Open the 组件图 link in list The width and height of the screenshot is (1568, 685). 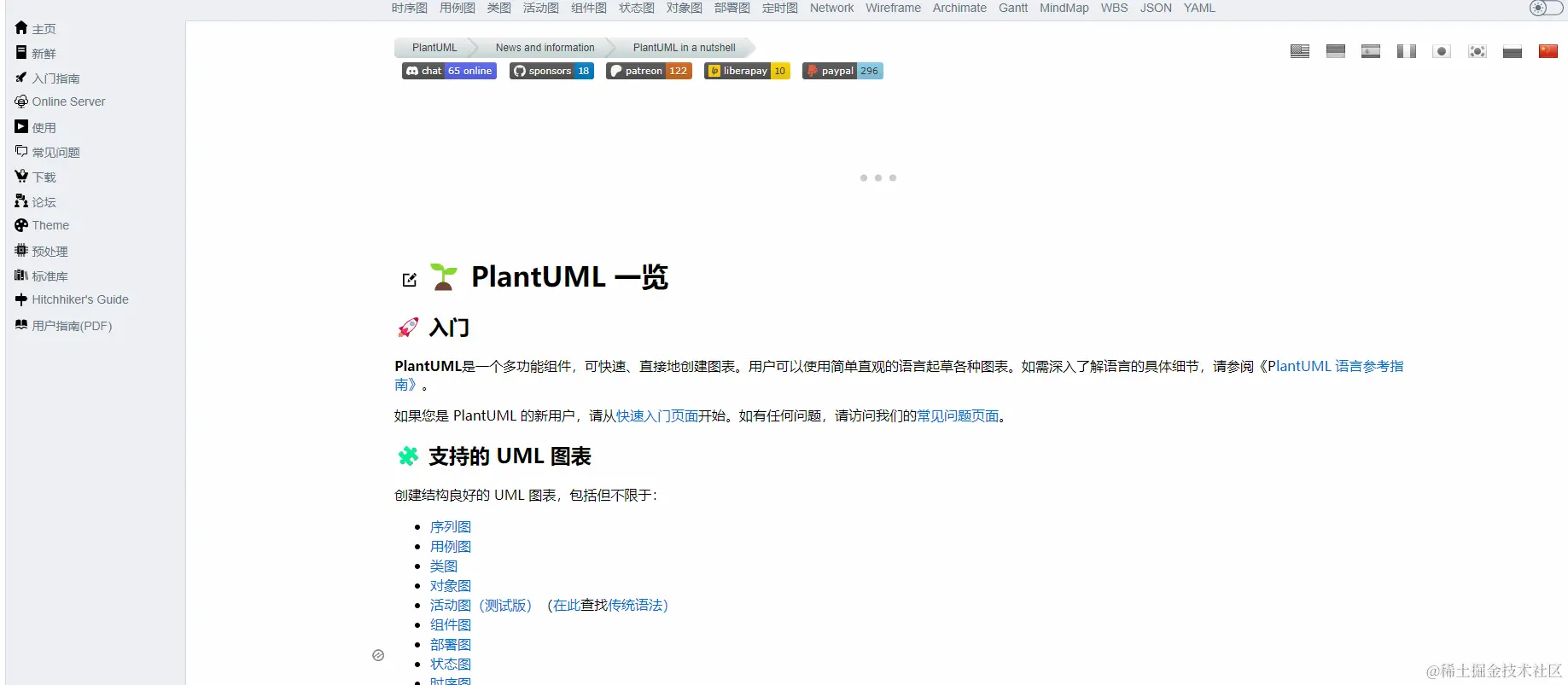coord(451,625)
